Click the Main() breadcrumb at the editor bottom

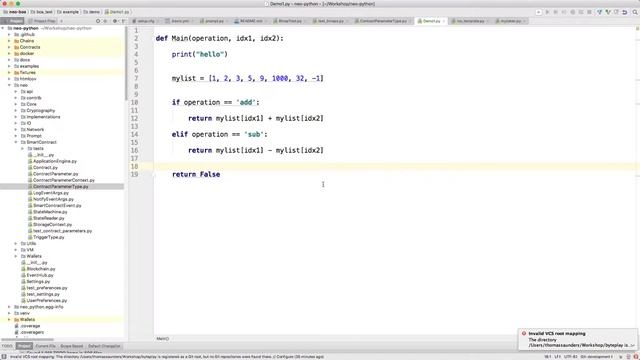(x=162, y=339)
